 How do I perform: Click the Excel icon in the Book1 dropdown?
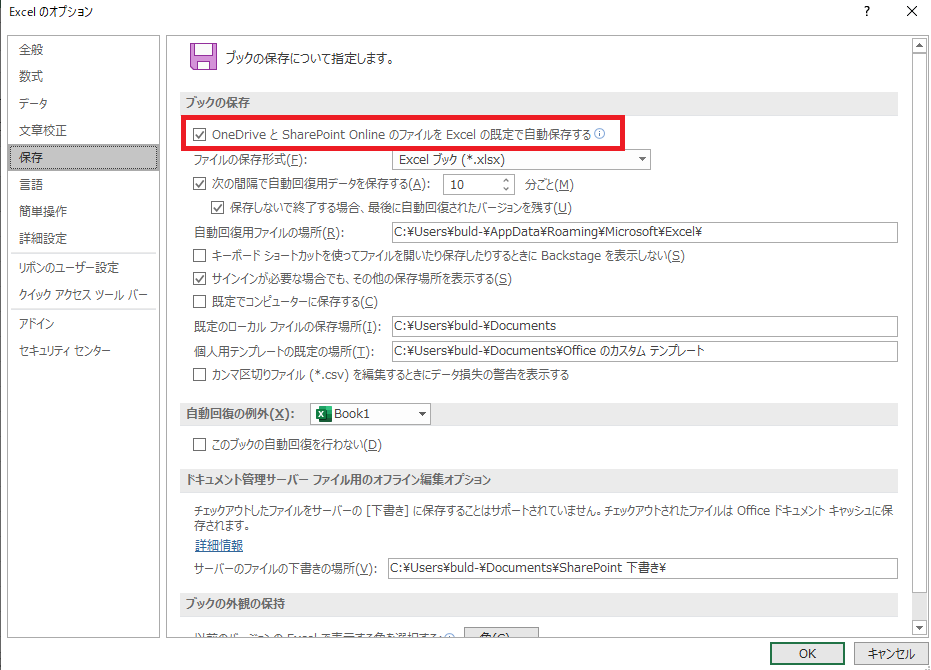click(x=324, y=414)
